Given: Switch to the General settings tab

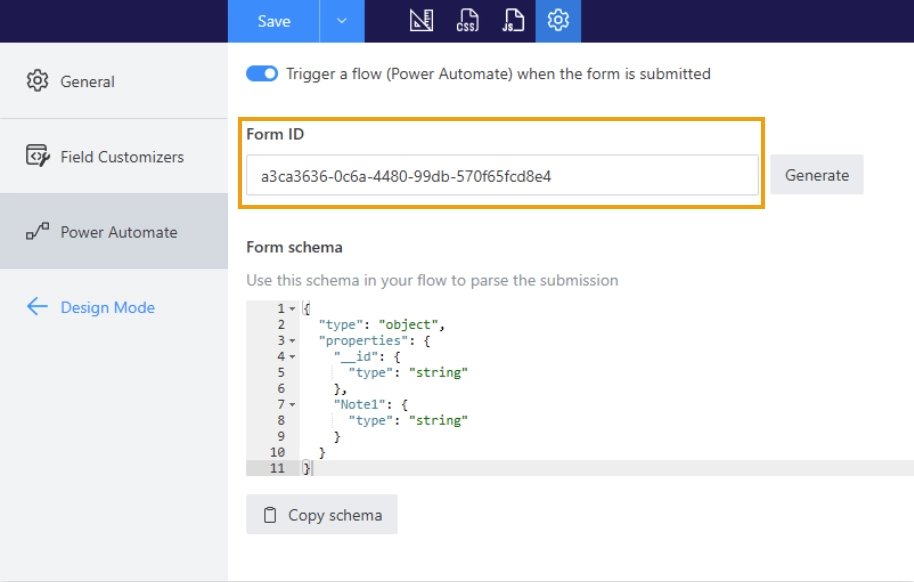Looking at the screenshot, I should point(87,82).
